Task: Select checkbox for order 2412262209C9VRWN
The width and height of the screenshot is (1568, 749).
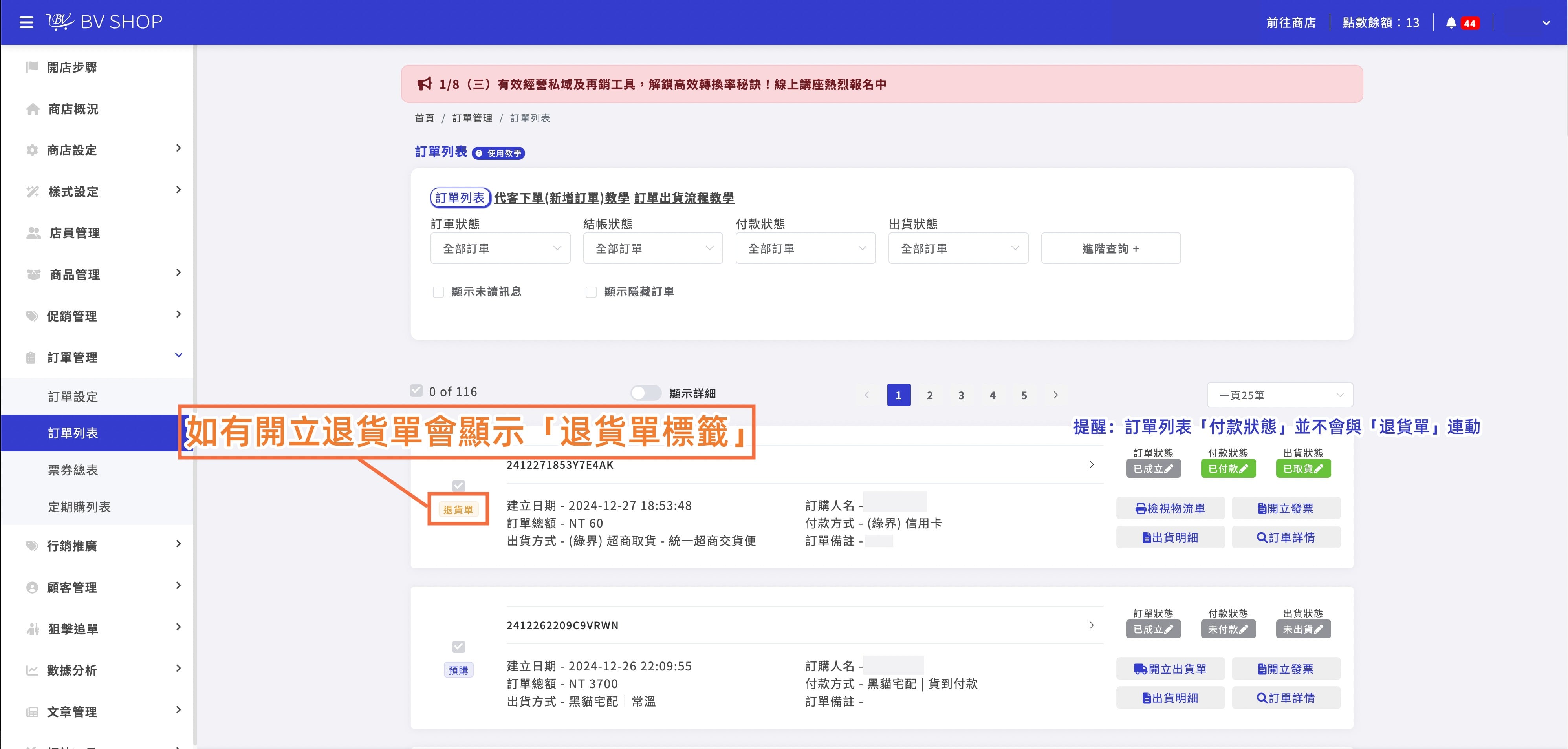Action: pyautogui.click(x=459, y=646)
